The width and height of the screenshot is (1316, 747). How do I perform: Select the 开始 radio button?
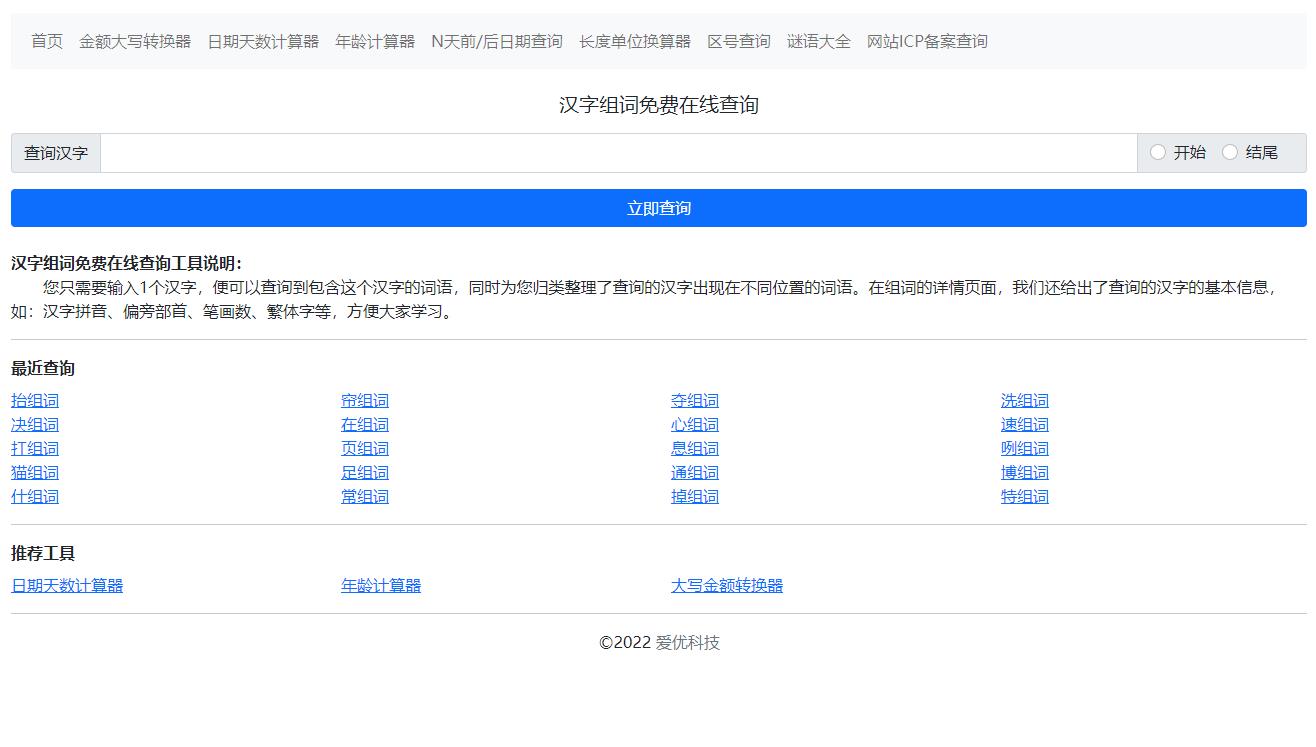point(1158,153)
